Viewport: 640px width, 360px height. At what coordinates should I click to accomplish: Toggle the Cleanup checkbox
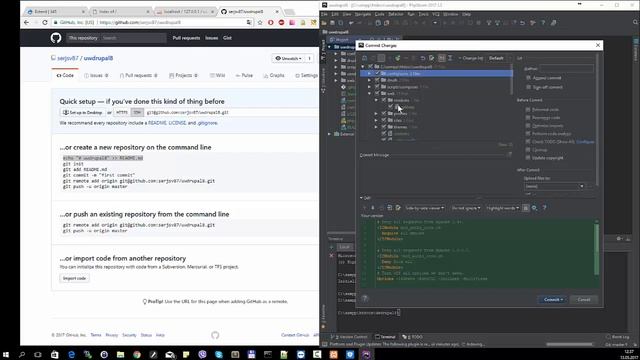pos(528,150)
